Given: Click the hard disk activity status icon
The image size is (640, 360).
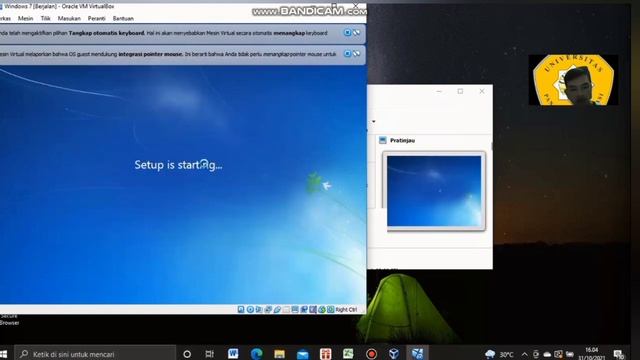Looking at the screenshot, I should (241, 309).
